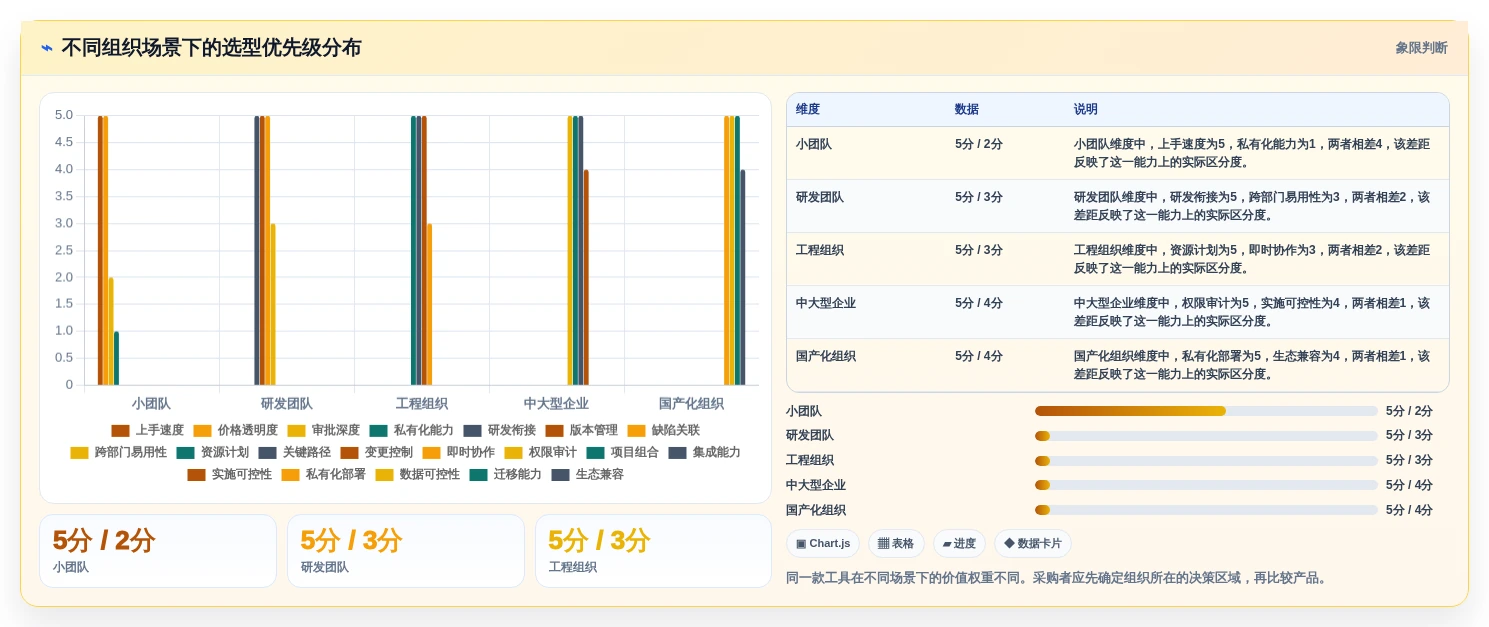
Task: Click the 国产化组织 label on the chart axis
Action: point(691,404)
